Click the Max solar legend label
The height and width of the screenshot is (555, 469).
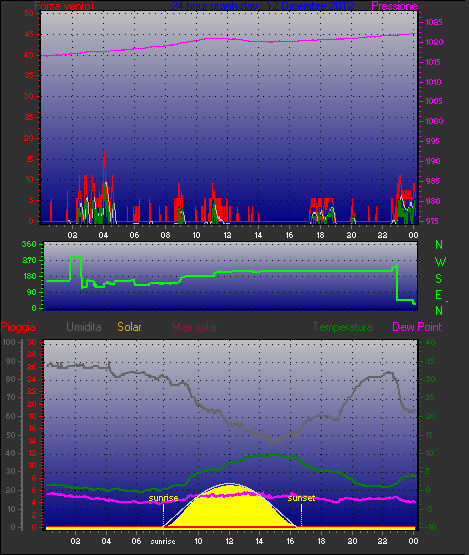pos(195,327)
